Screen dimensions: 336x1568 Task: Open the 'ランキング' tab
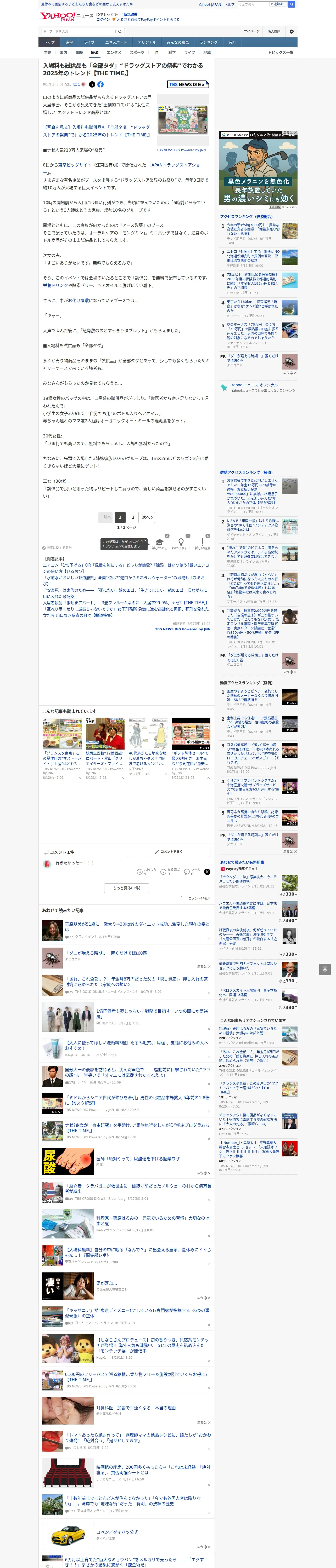pos(209,43)
